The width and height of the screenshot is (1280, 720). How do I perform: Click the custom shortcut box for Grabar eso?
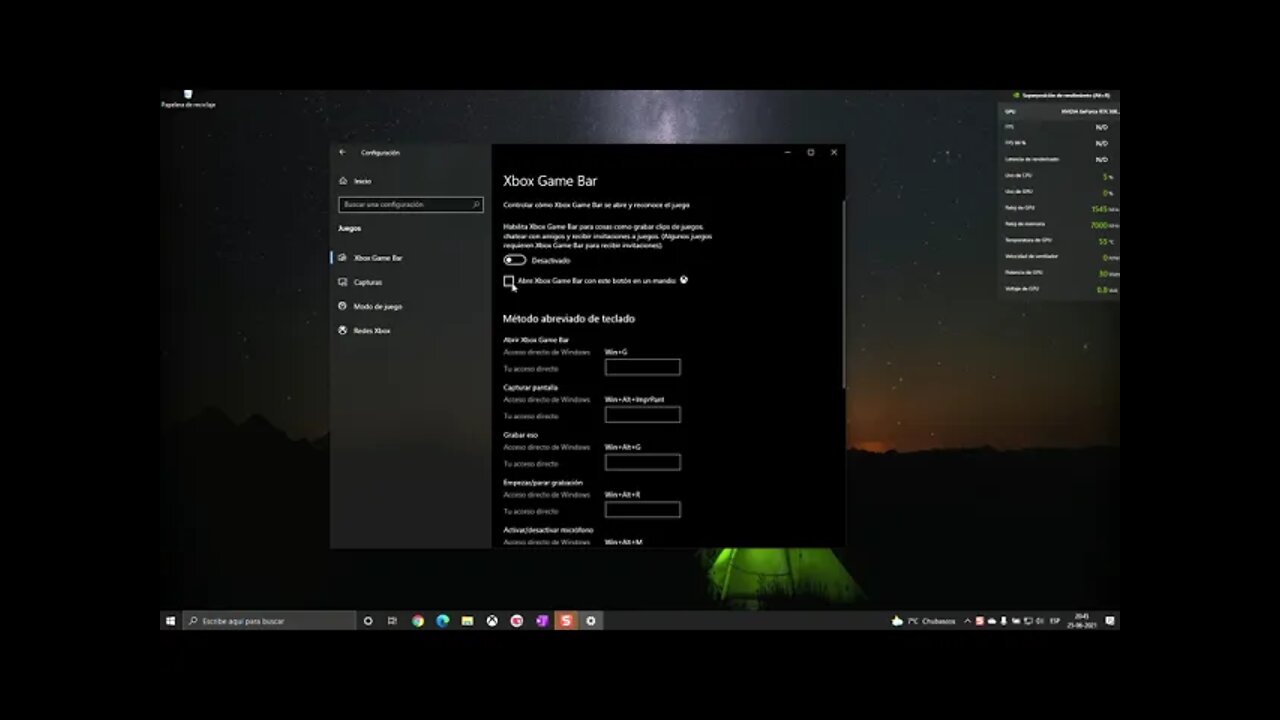click(x=642, y=462)
